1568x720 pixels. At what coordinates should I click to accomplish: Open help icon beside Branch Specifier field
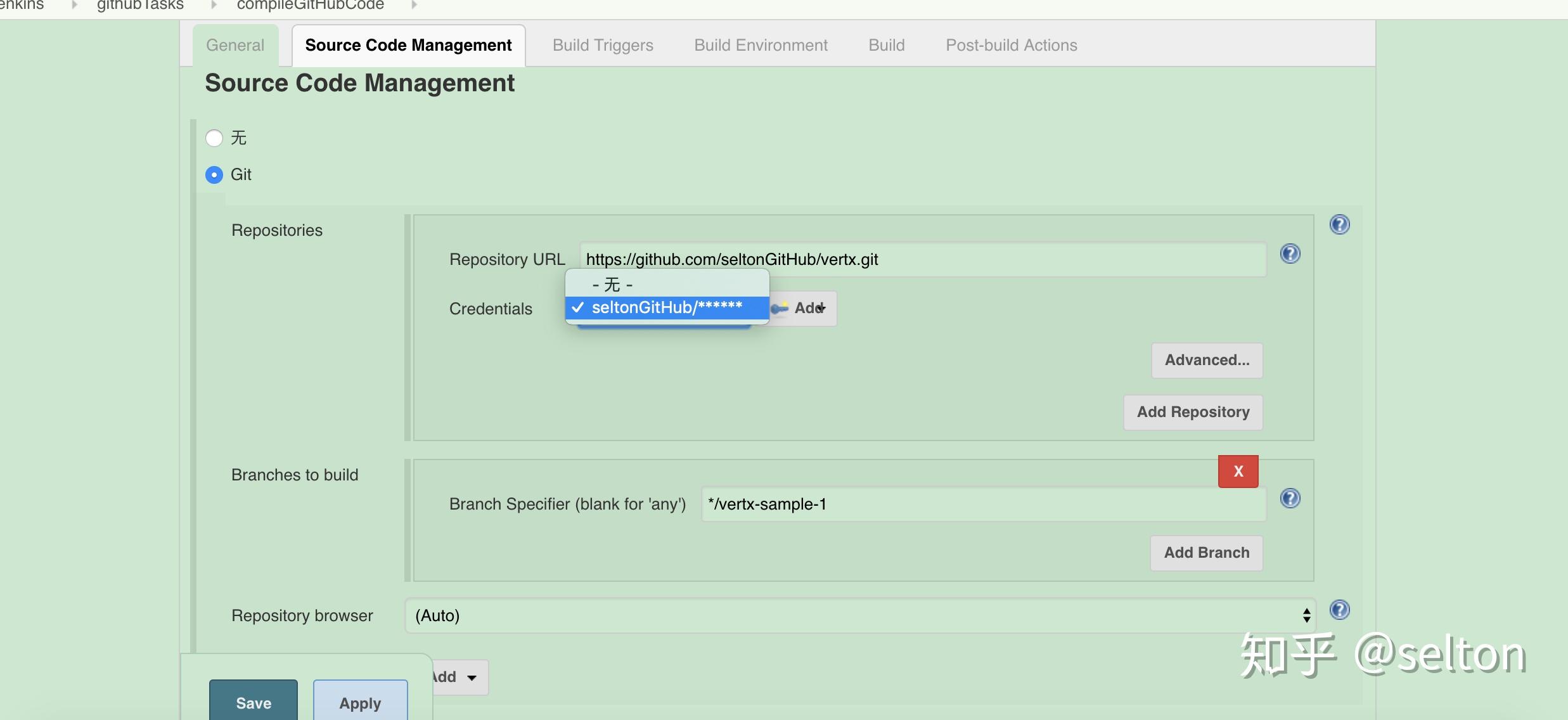(1290, 498)
